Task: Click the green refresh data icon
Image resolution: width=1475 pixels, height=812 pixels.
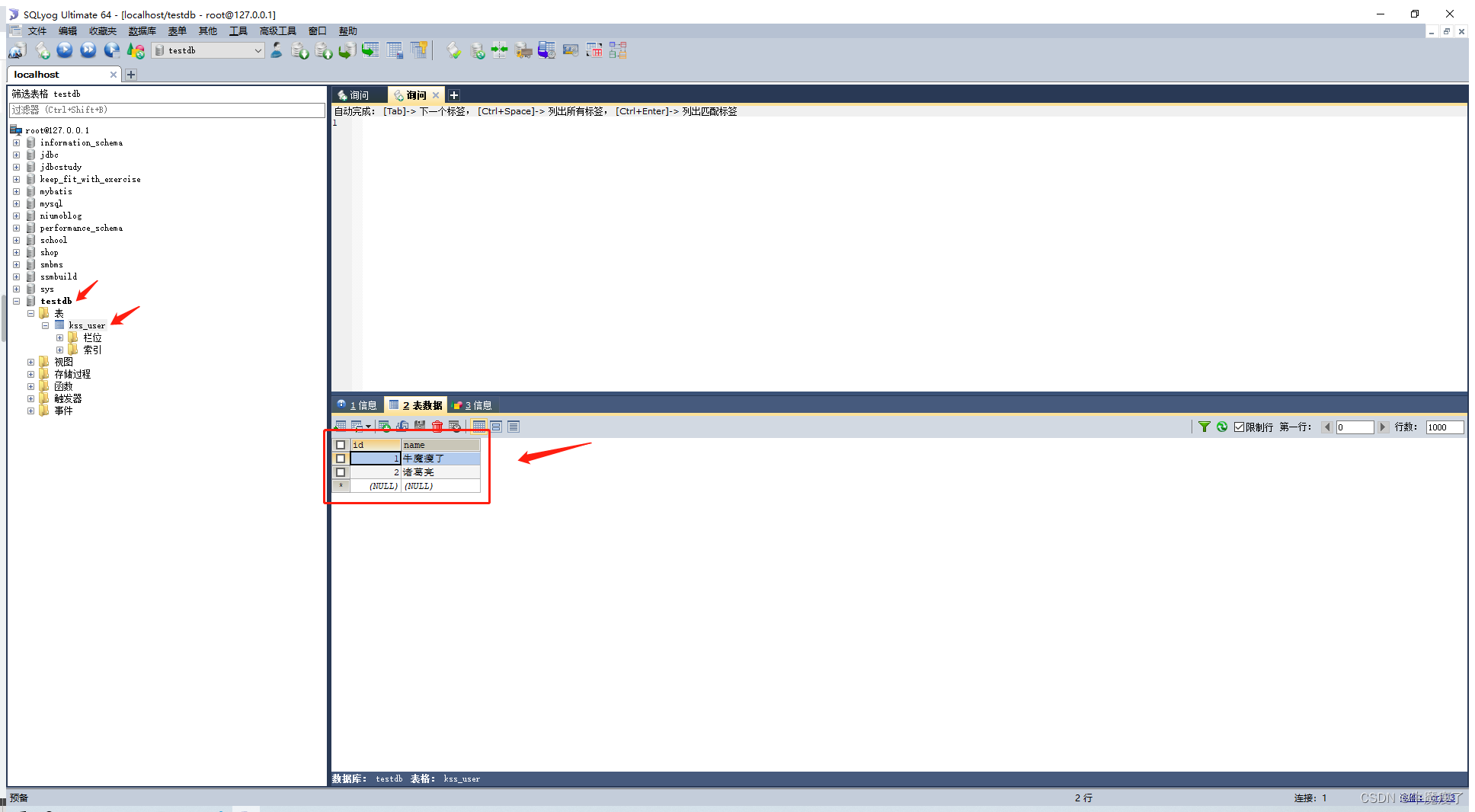Action: click(1222, 427)
